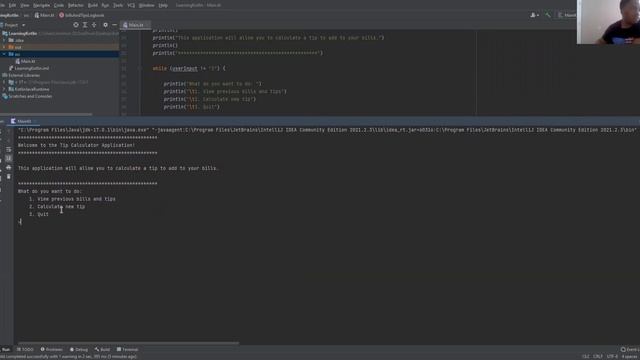Open the run configuration selector

click(567, 15)
